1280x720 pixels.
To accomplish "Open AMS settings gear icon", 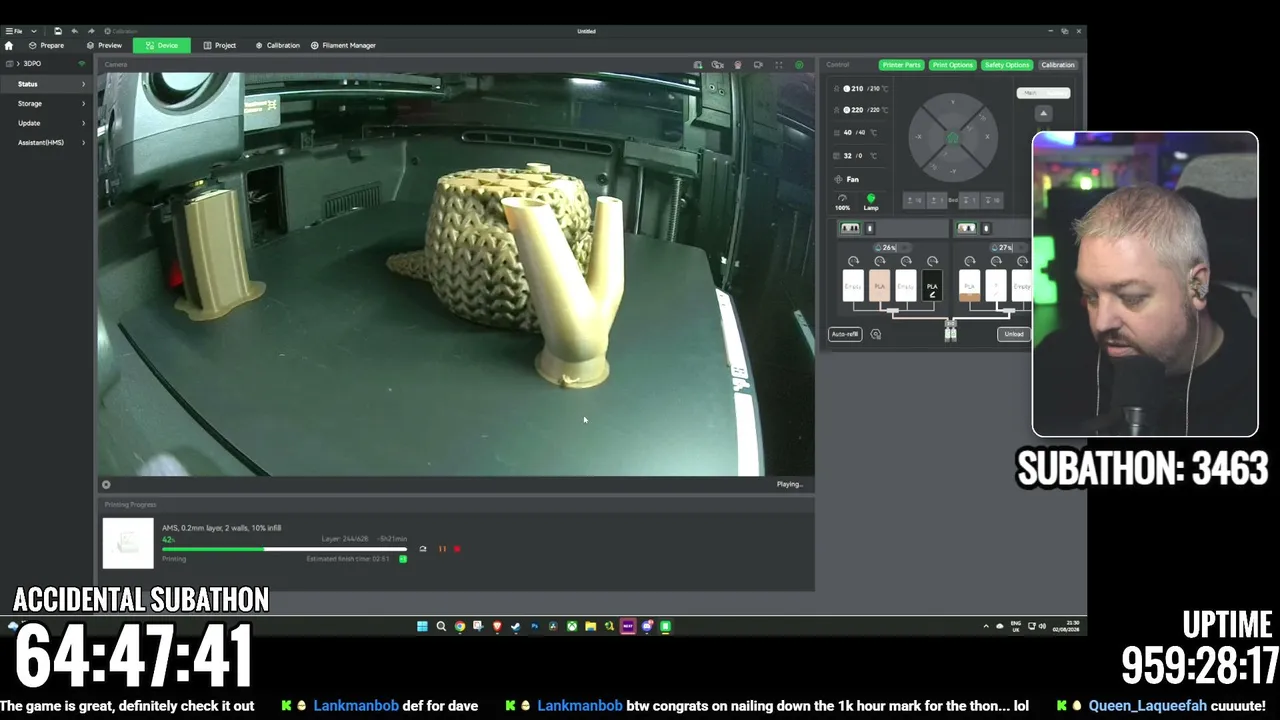I will tap(876, 334).
